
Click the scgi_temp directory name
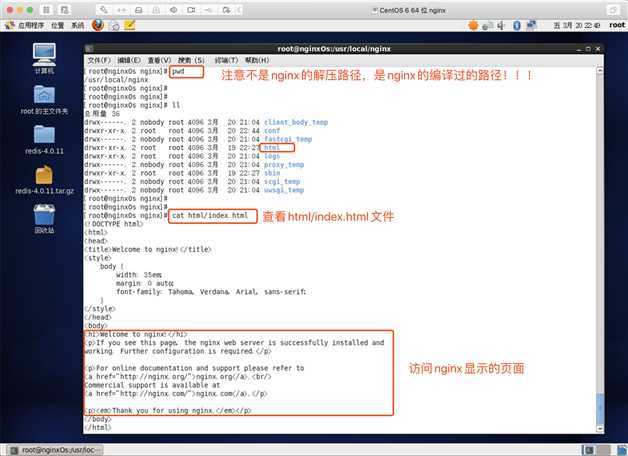282,182
